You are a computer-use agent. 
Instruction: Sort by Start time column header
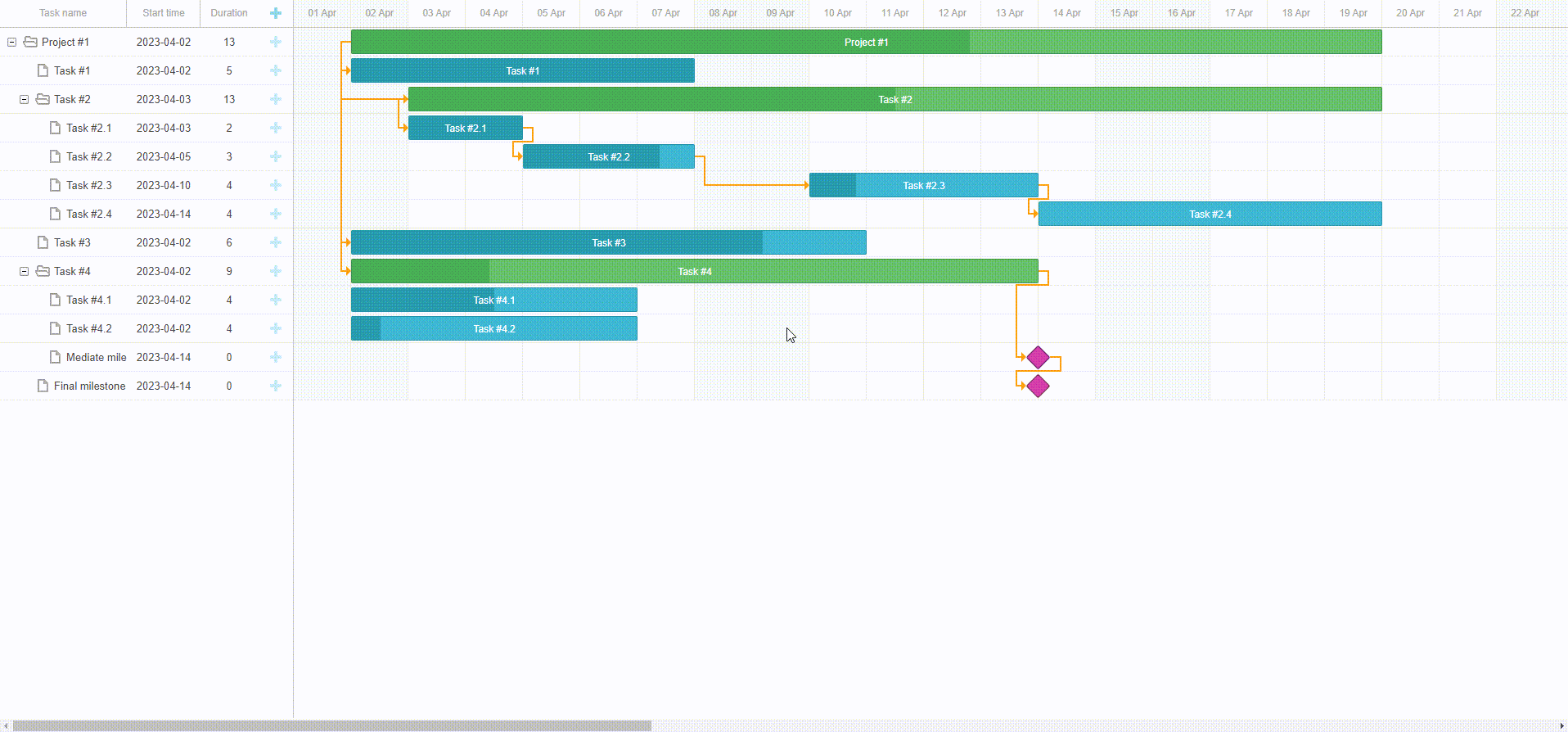[x=164, y=13]
